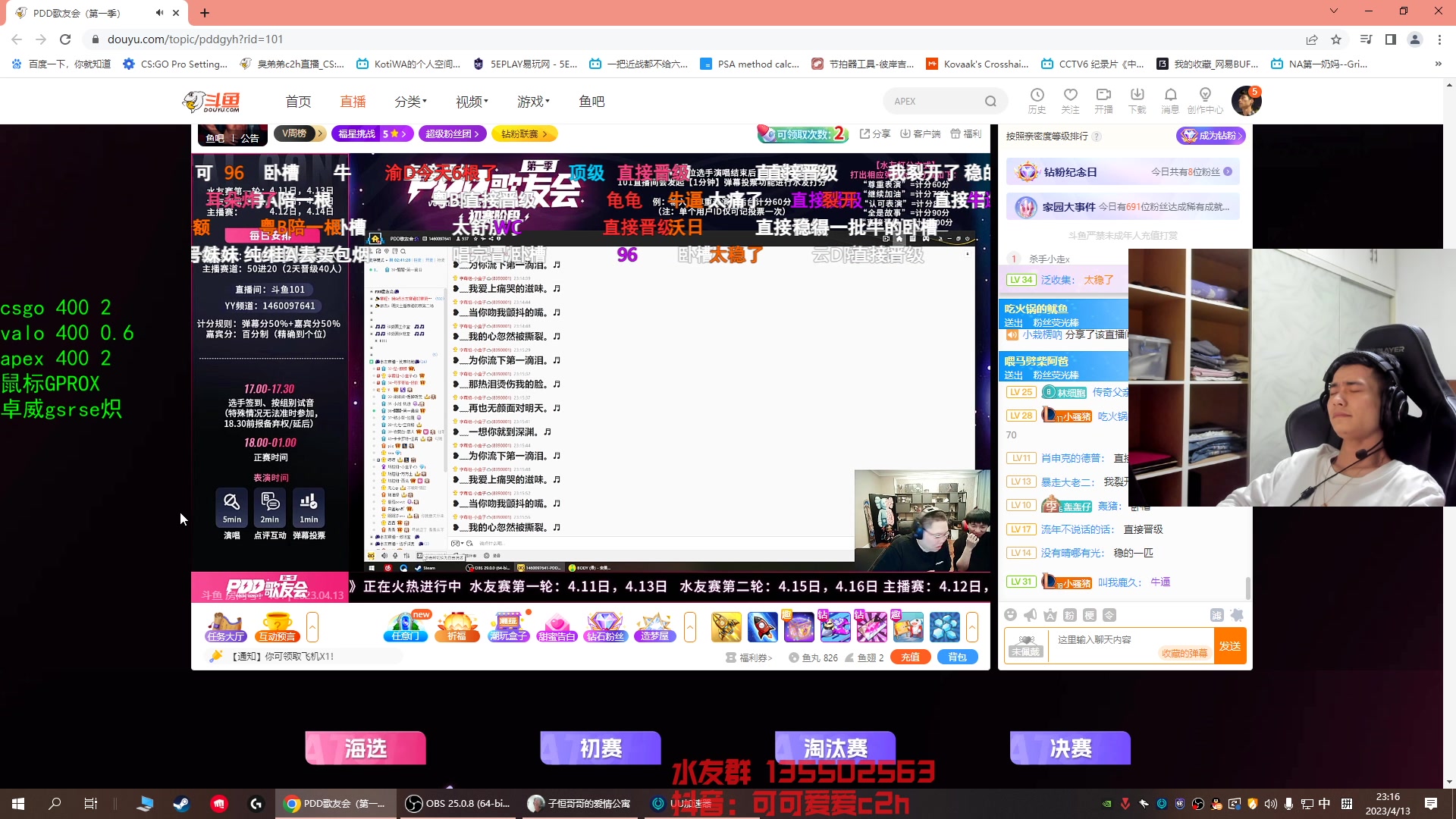Launch Steam from the taskbar
The width and height of the screenshot is (1456, 819).
pyautogui.click(x=180, y=803)
